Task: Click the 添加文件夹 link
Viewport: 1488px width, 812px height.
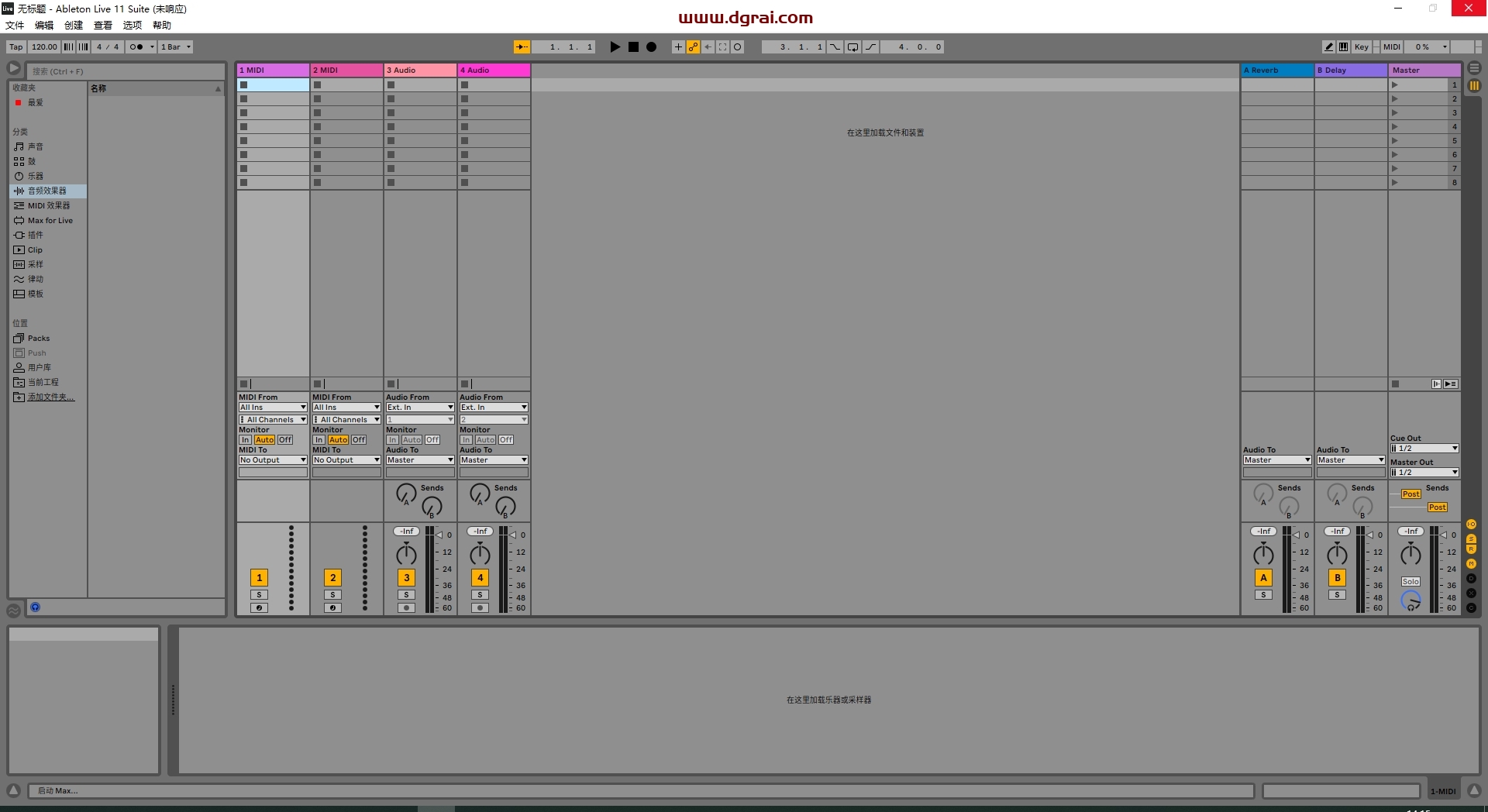Action: [x=51, y=397]
